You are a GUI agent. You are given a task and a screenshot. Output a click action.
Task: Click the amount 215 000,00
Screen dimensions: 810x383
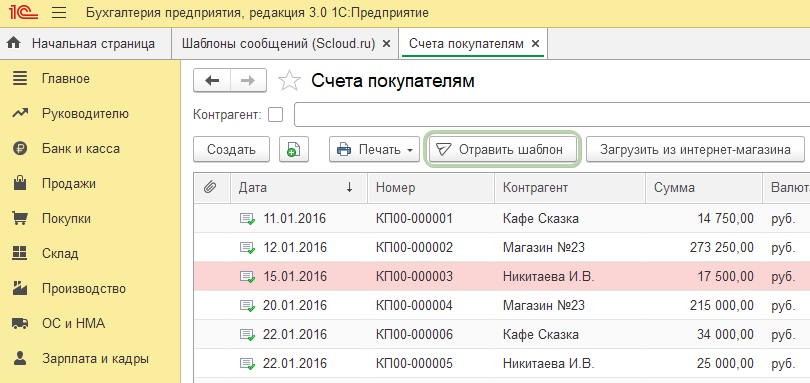[x=722, y=305]
